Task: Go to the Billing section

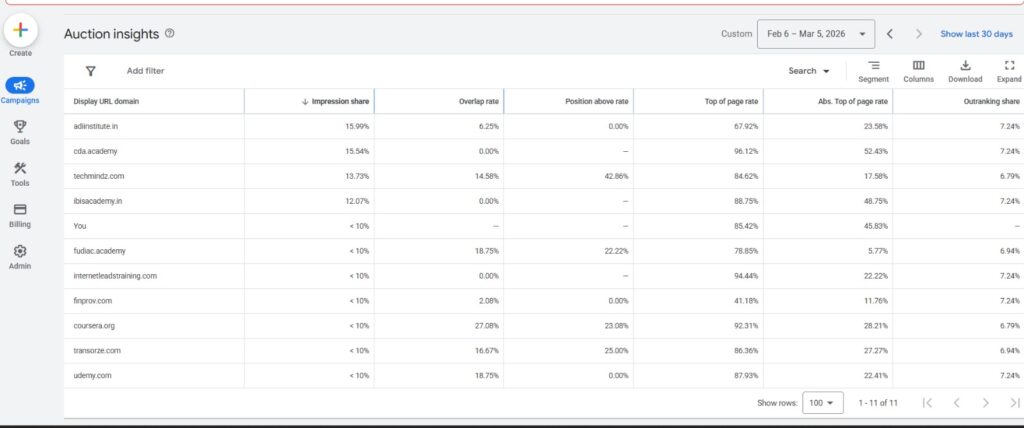Action: tap(20, 210)
